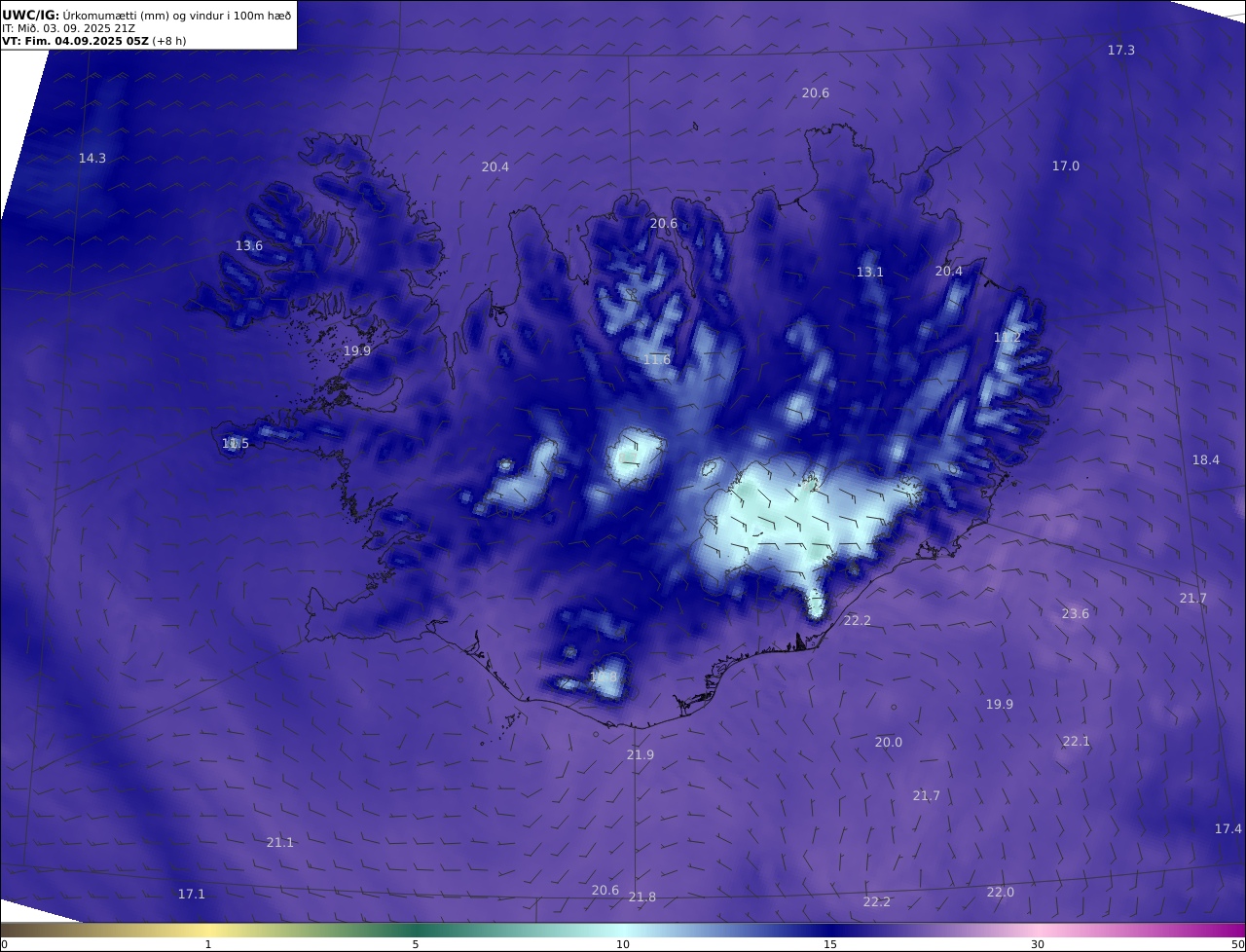Click the 13.6 value over the Westfjords
Image resolution: width=1246 pixels, height=952 pixels.
pos(249,246)
